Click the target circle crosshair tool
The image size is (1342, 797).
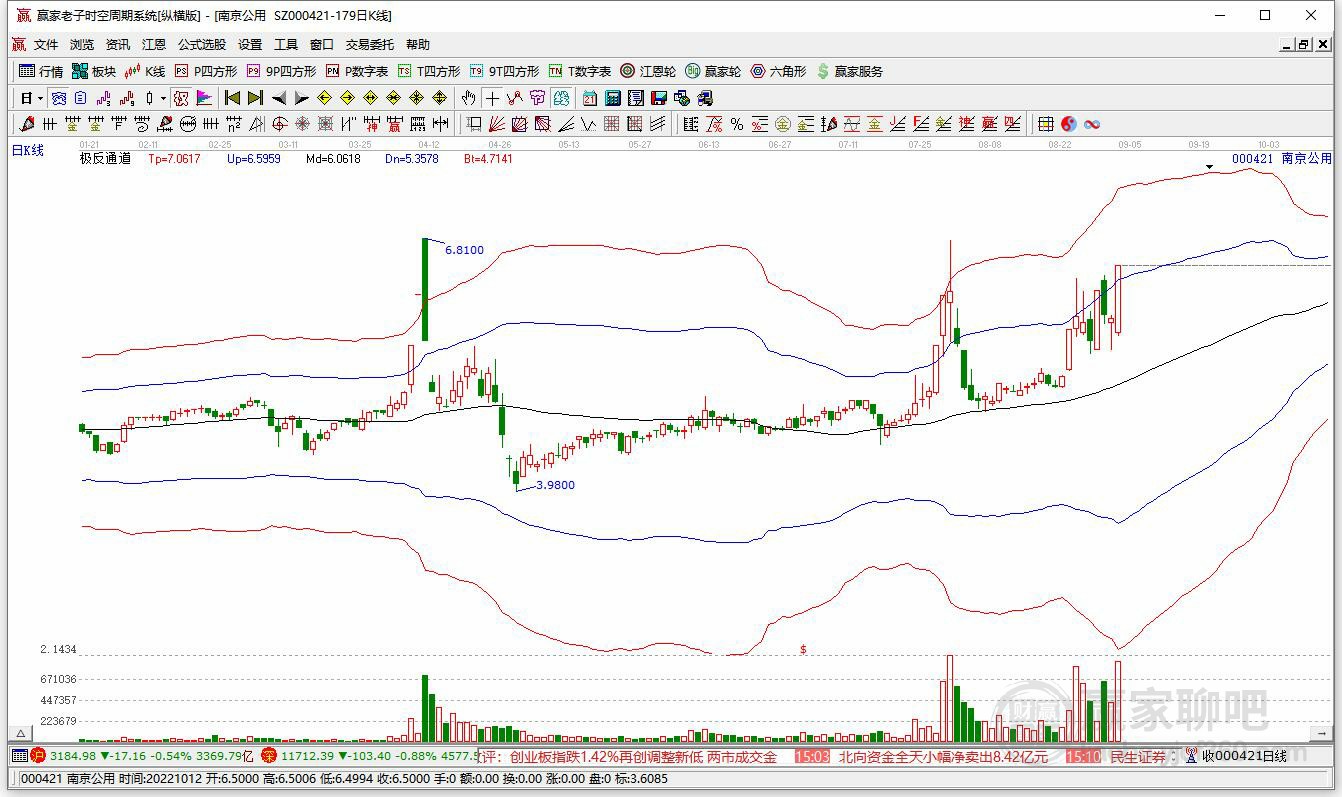(278, 124)
